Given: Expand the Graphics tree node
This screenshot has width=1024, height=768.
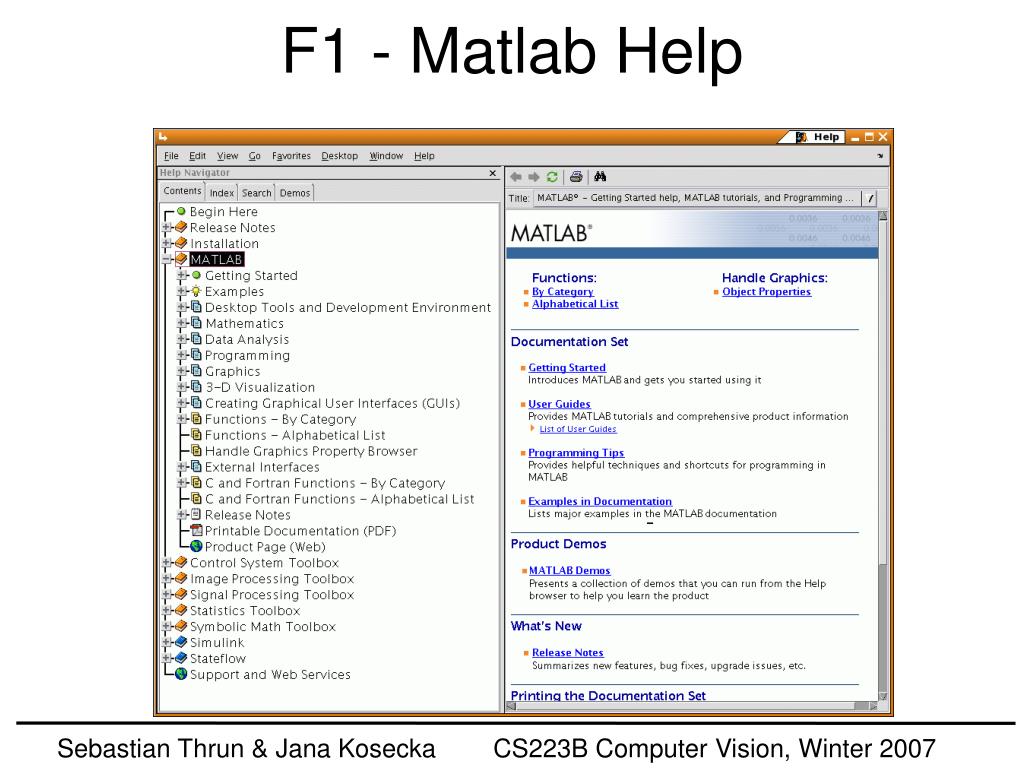Looking at the screenshot, I should point(182,371).
